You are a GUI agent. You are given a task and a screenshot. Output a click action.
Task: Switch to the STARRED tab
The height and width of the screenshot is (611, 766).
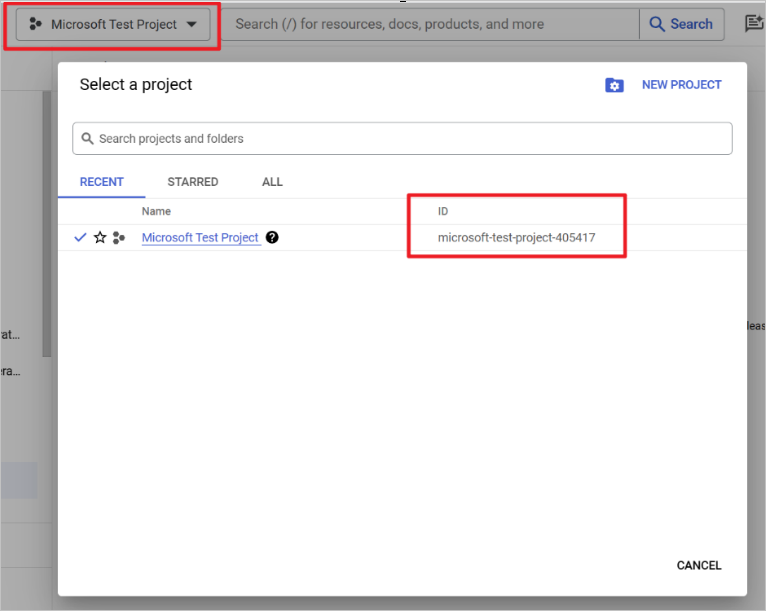(x=193, y=182)
